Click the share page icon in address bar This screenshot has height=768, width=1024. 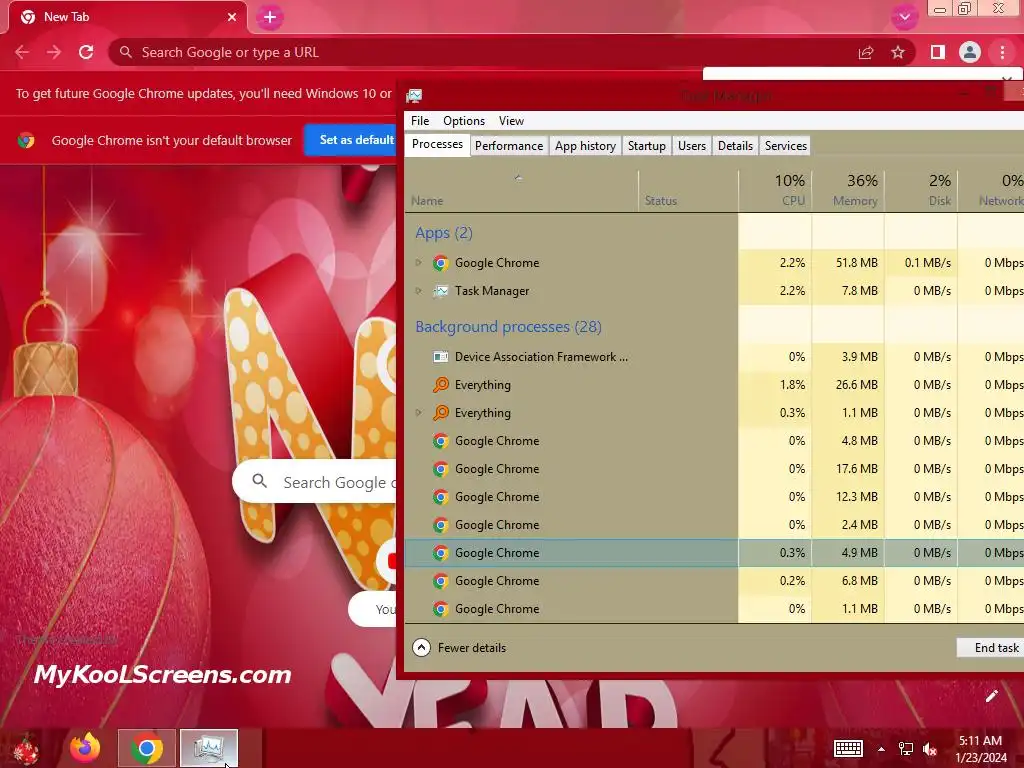[866, 52]
